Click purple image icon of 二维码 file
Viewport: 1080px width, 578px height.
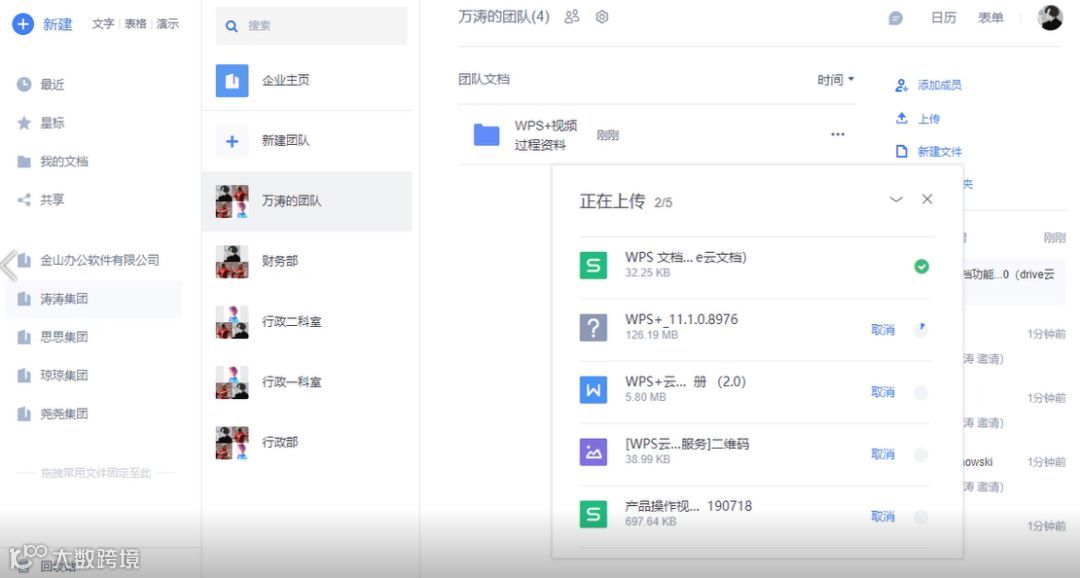(x=593, y=452)
